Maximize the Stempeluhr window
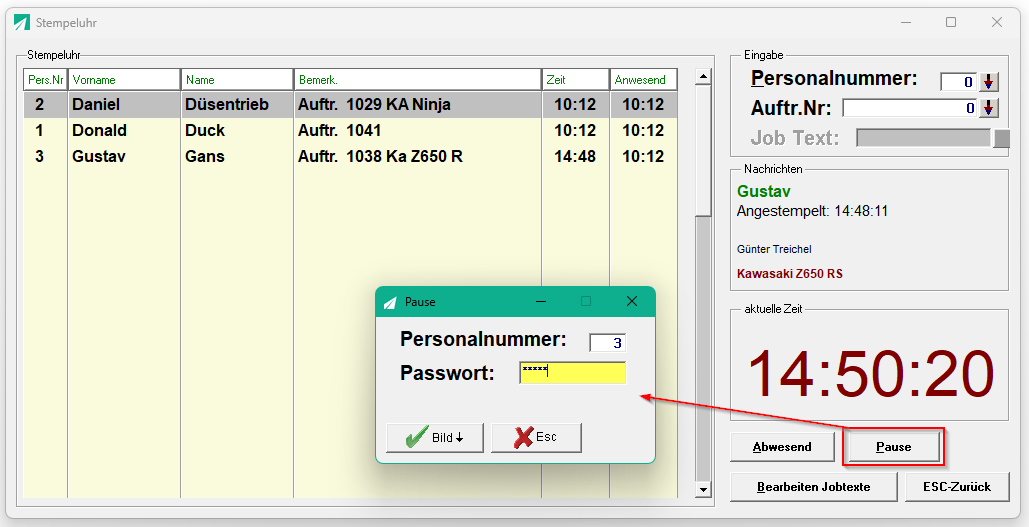 [x=951, y=22]
